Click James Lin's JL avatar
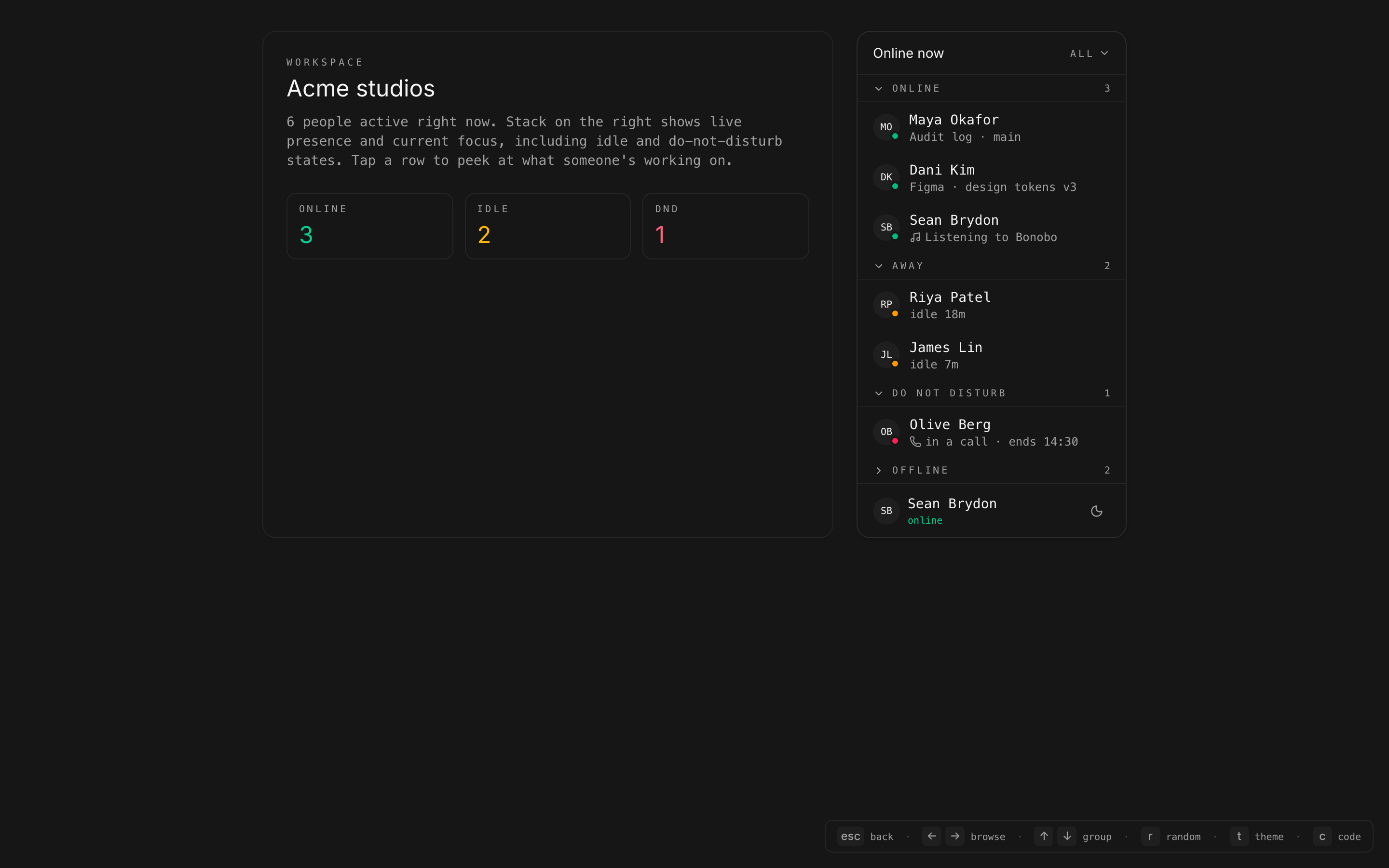Viewport: 1389px width, 868px height. point(886,355)
